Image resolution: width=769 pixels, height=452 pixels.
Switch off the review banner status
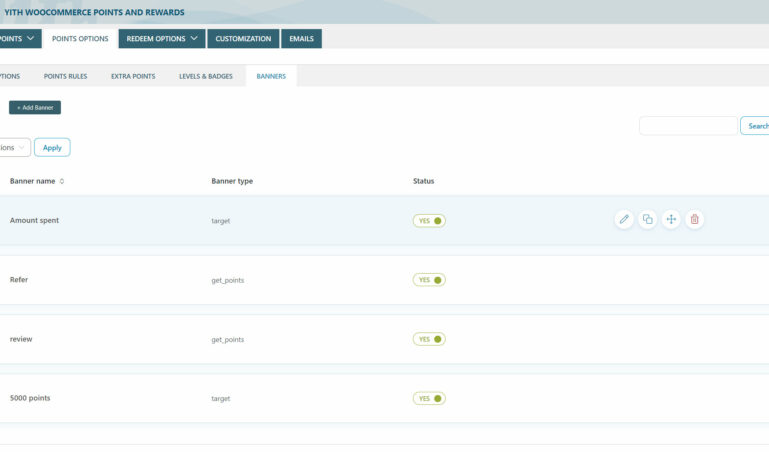(x=429, y=339)
